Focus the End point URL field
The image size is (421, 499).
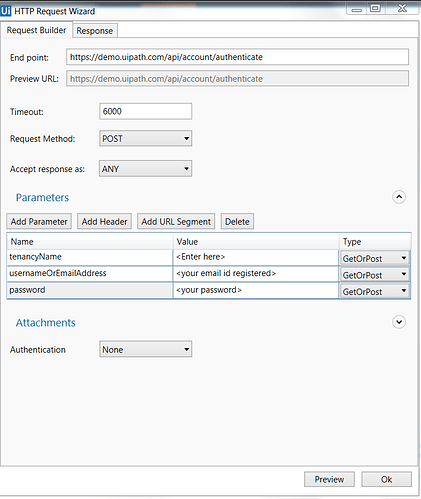click(x=237, y=57)
